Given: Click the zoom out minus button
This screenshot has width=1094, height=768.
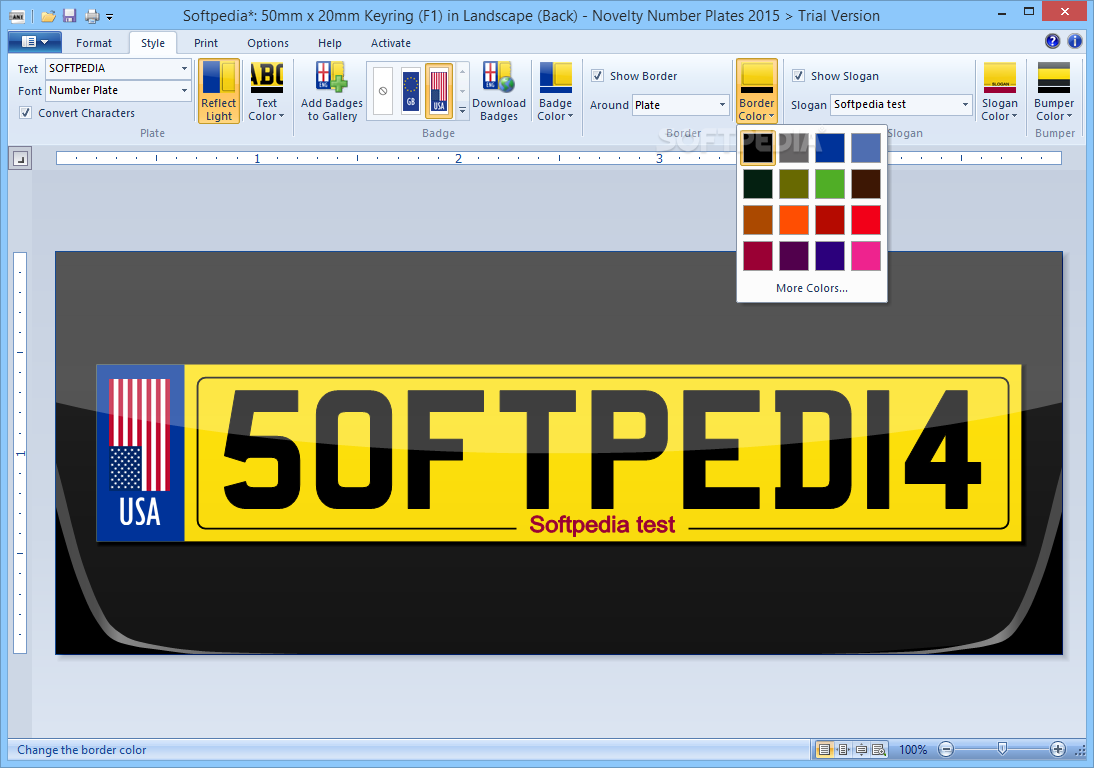Looking at the screenshot, I should tap(946, 750).
